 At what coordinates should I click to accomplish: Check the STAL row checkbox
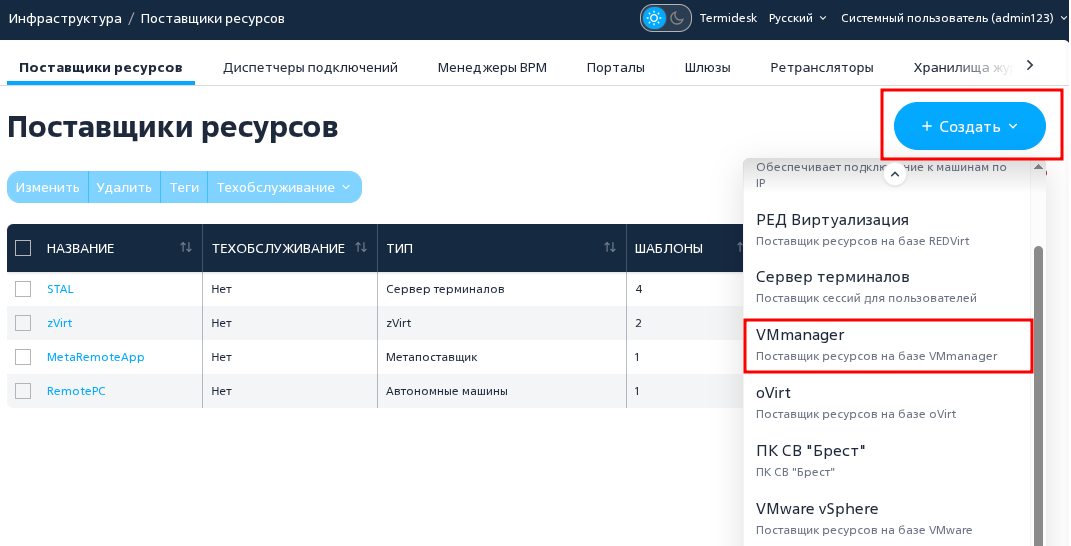click(23, 289)
